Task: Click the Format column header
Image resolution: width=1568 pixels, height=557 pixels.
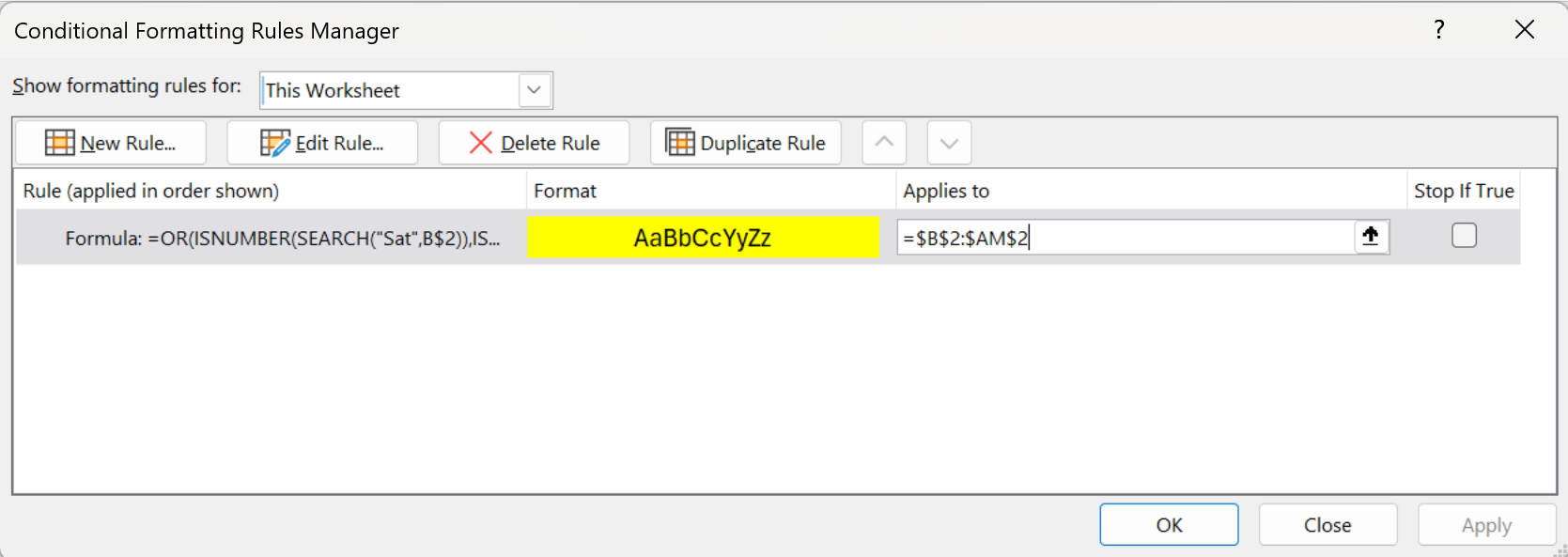Action: click(565, 191)
